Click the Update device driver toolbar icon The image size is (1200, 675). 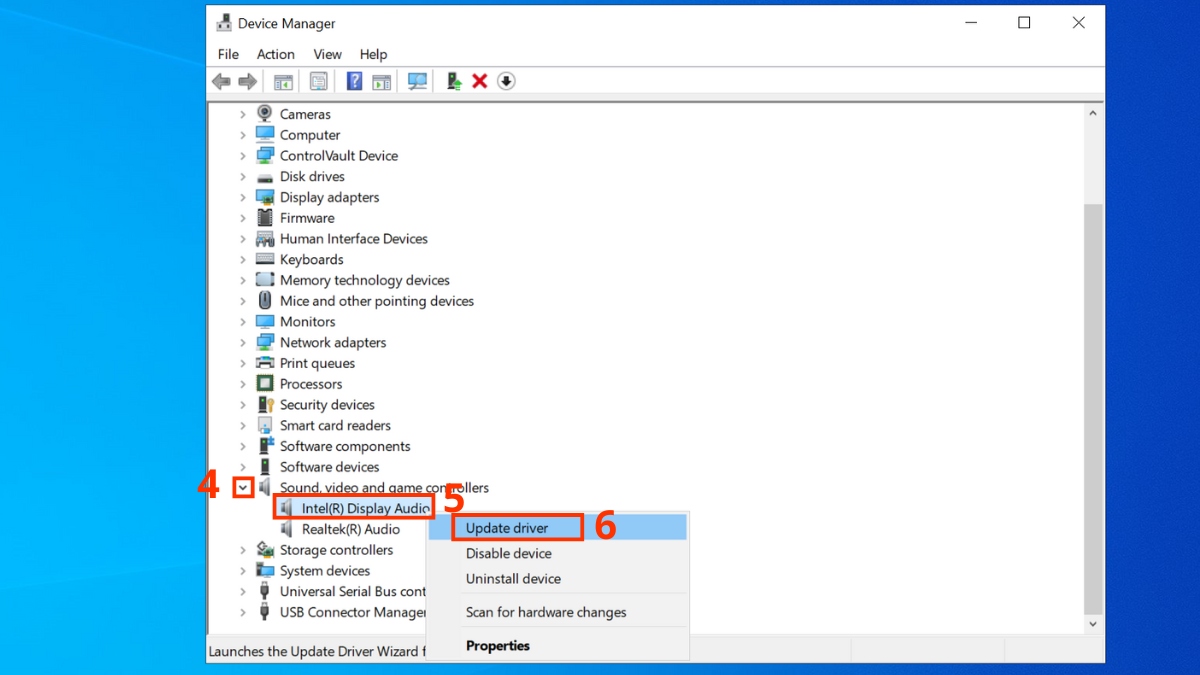click(x=454, y=81)
